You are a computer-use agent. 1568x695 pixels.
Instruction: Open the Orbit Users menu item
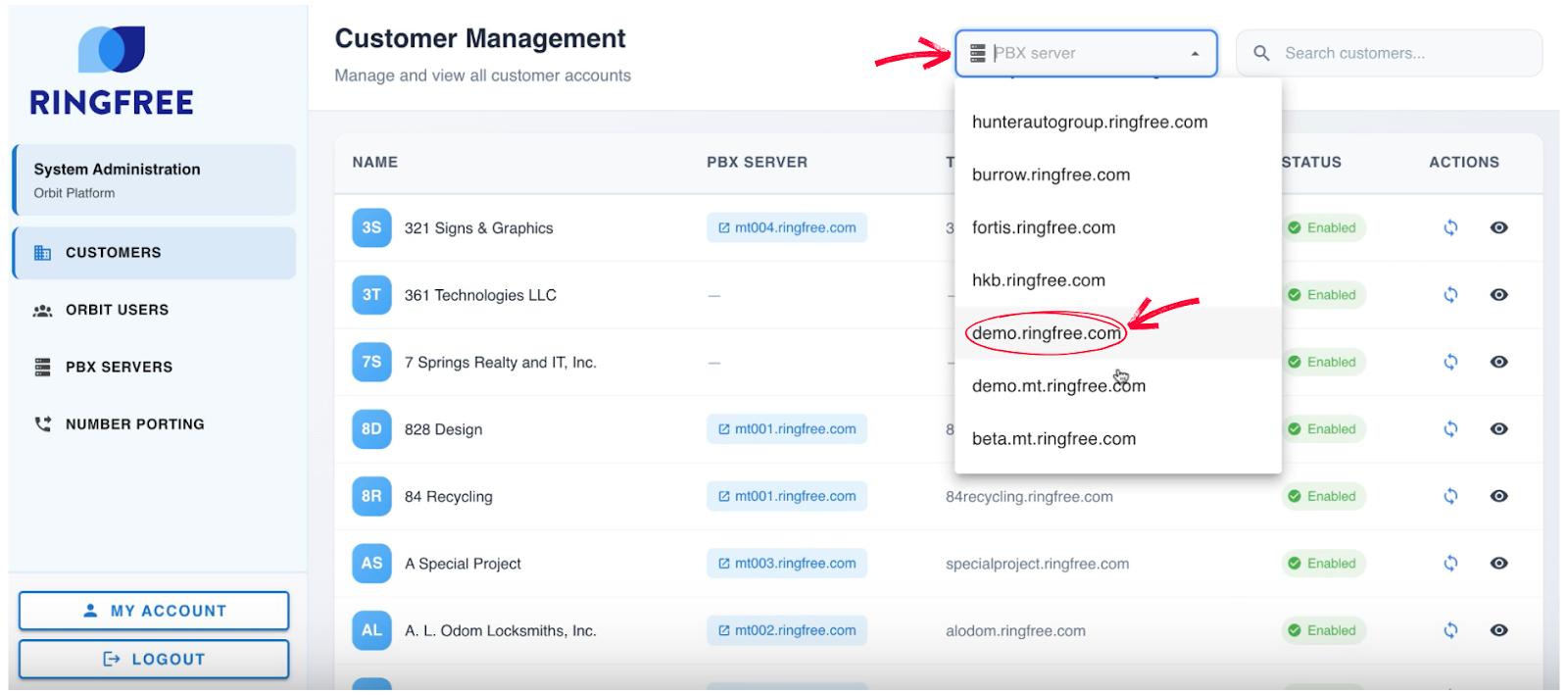click(x=117, y=310)
